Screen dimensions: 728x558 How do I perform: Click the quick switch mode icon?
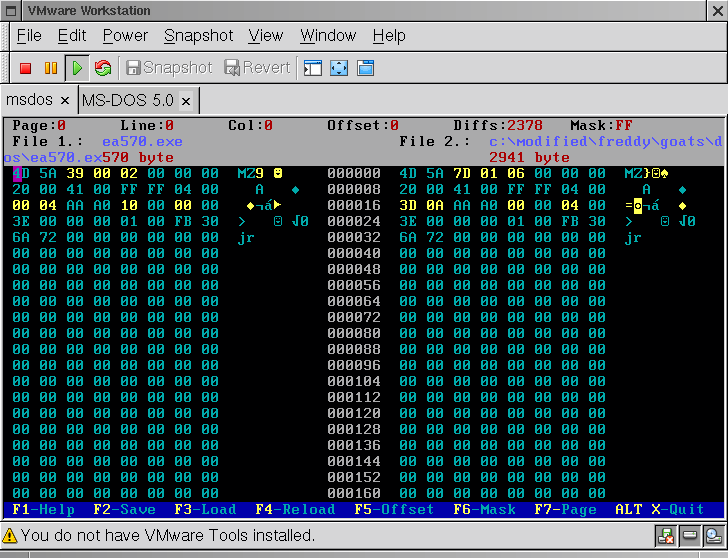point(365,68)
